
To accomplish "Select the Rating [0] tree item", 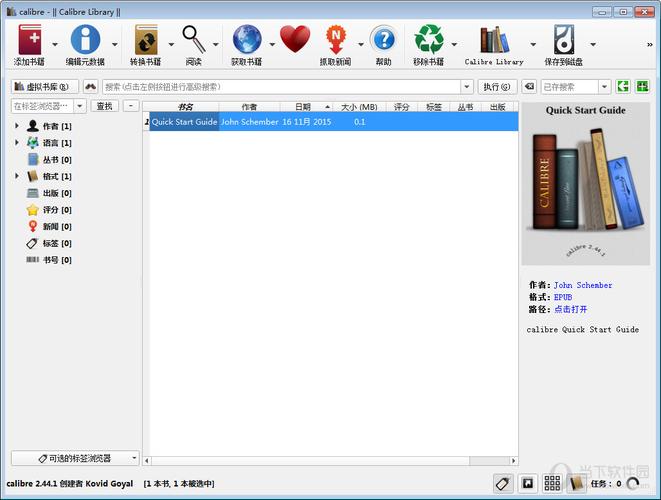I will pos(49,210).
